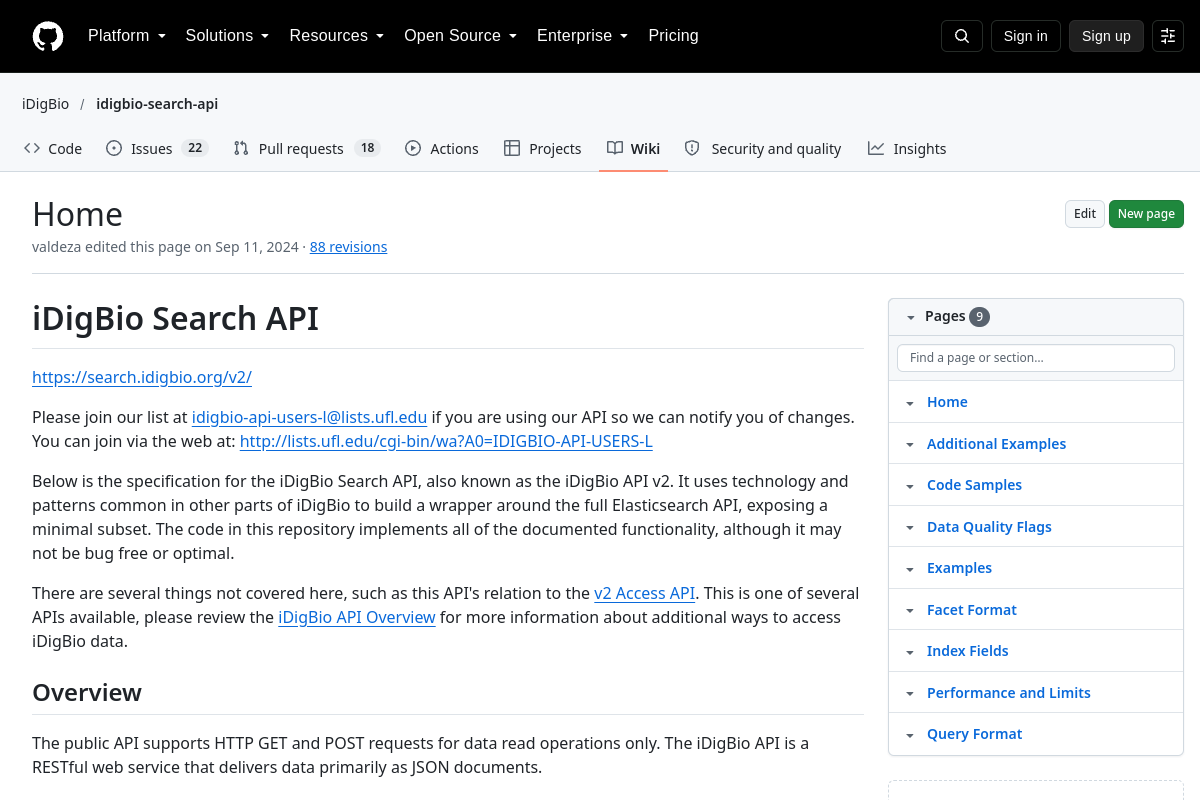This screenshot has width=1200, height=800.
Task: Go to the Pricing page
Action: 673,36
